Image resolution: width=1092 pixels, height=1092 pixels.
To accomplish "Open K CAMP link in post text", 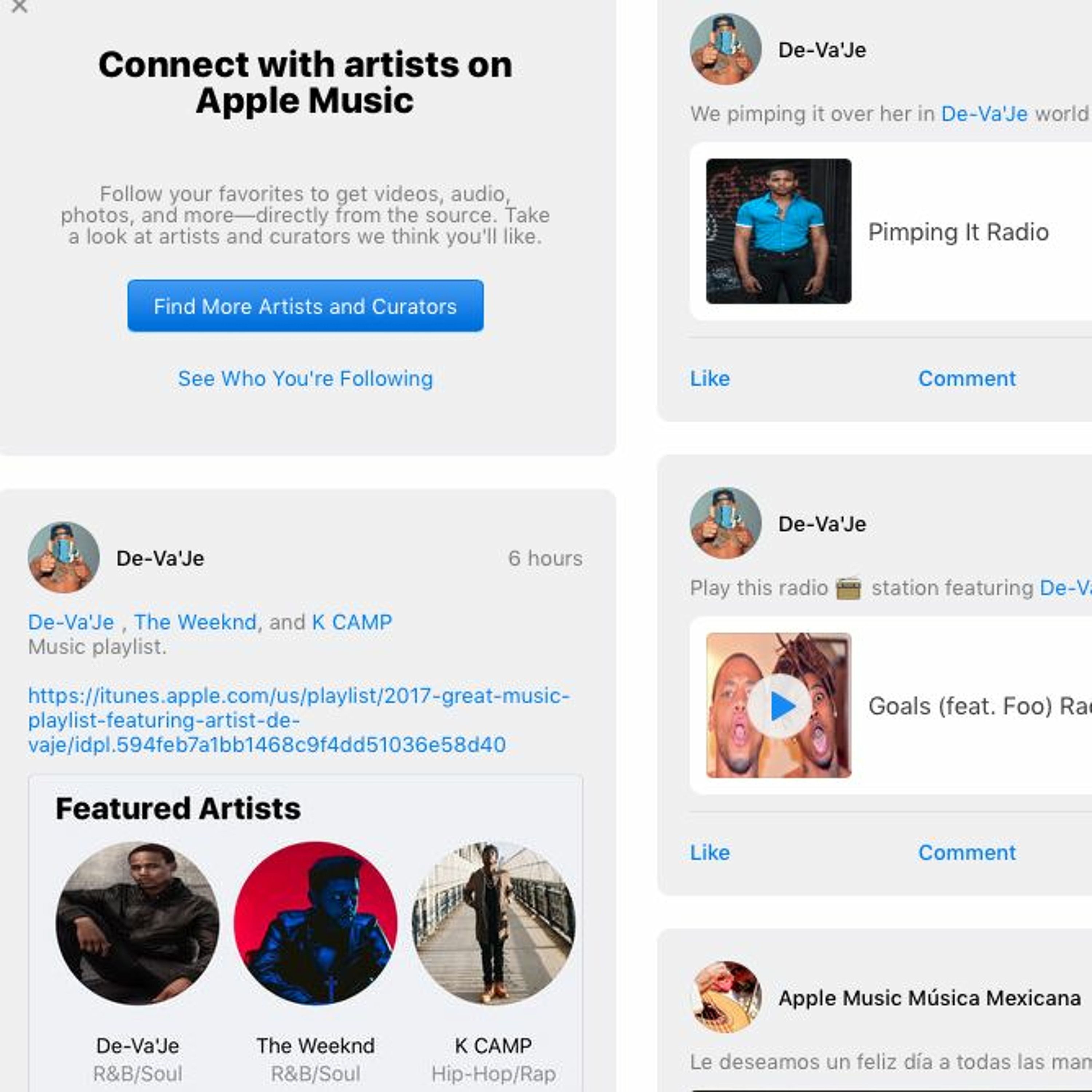I will pyautogui.click(x=352, y=622).
